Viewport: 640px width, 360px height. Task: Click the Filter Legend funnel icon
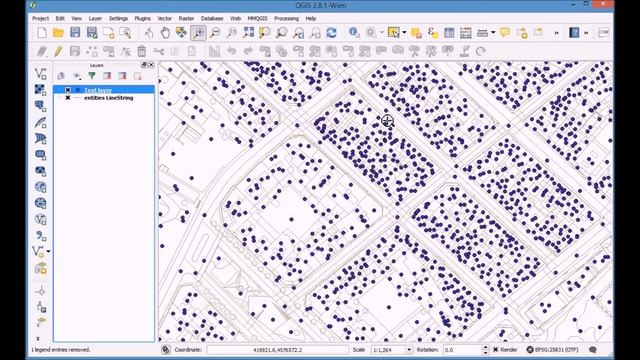point(92,76)
